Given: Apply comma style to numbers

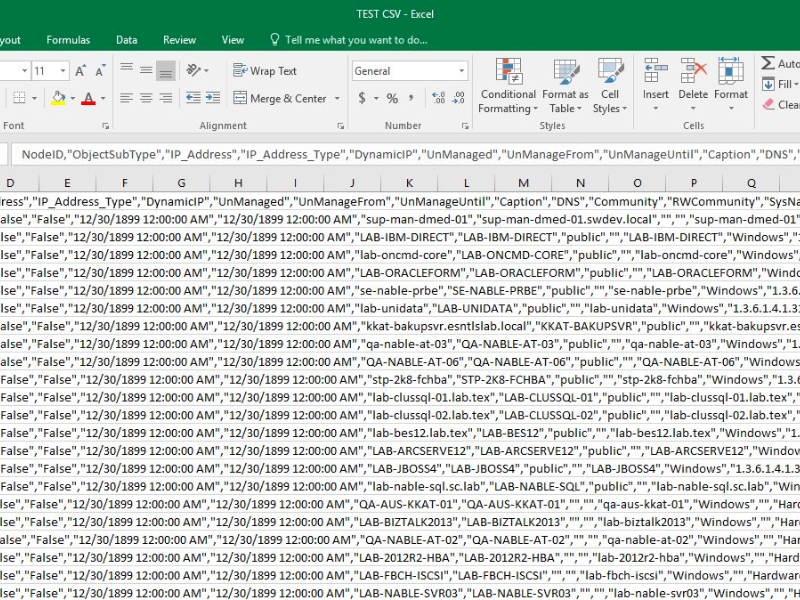Looking at the screenshot, I should pos(411,98).
